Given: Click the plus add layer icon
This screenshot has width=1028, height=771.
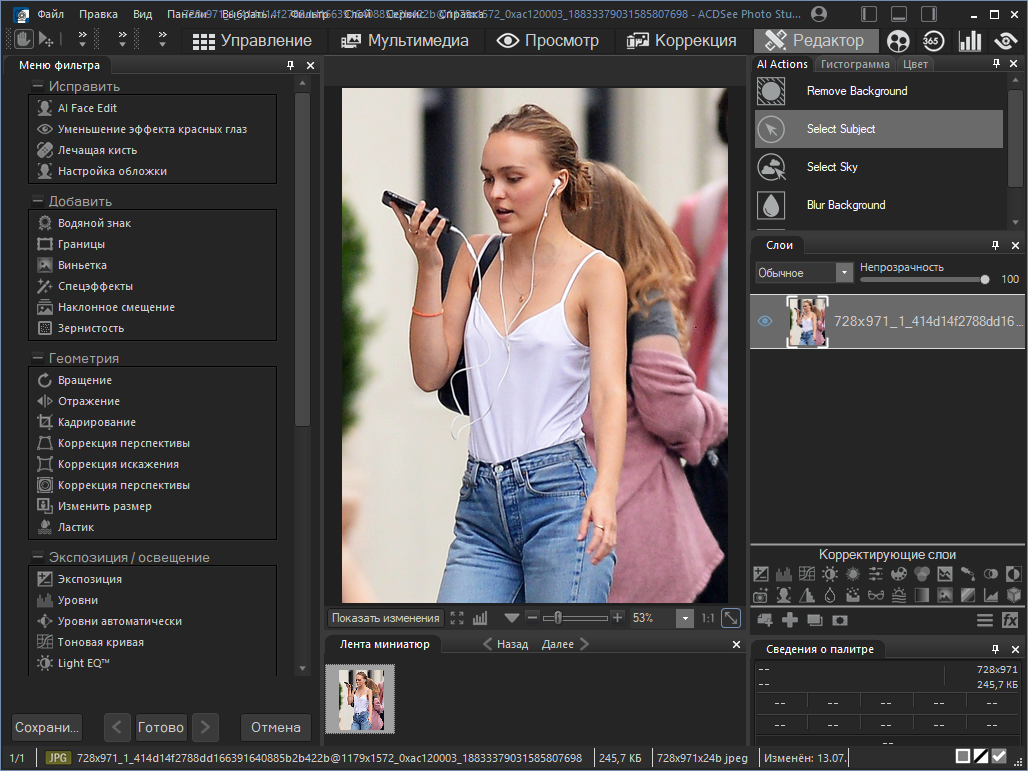Looking at the screenshot, I should click(x=790, y=620).
